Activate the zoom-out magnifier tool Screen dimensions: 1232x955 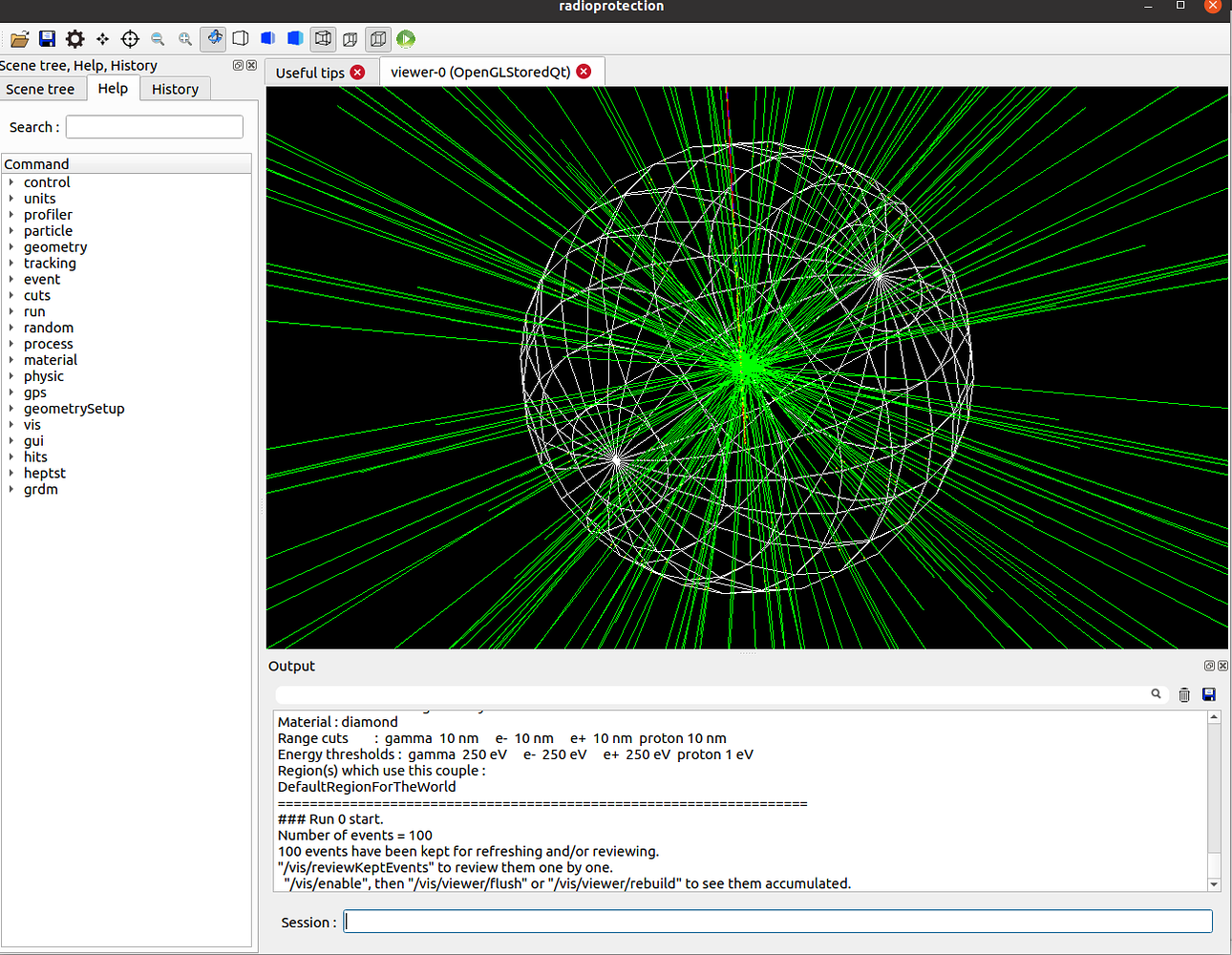point(157,38)
